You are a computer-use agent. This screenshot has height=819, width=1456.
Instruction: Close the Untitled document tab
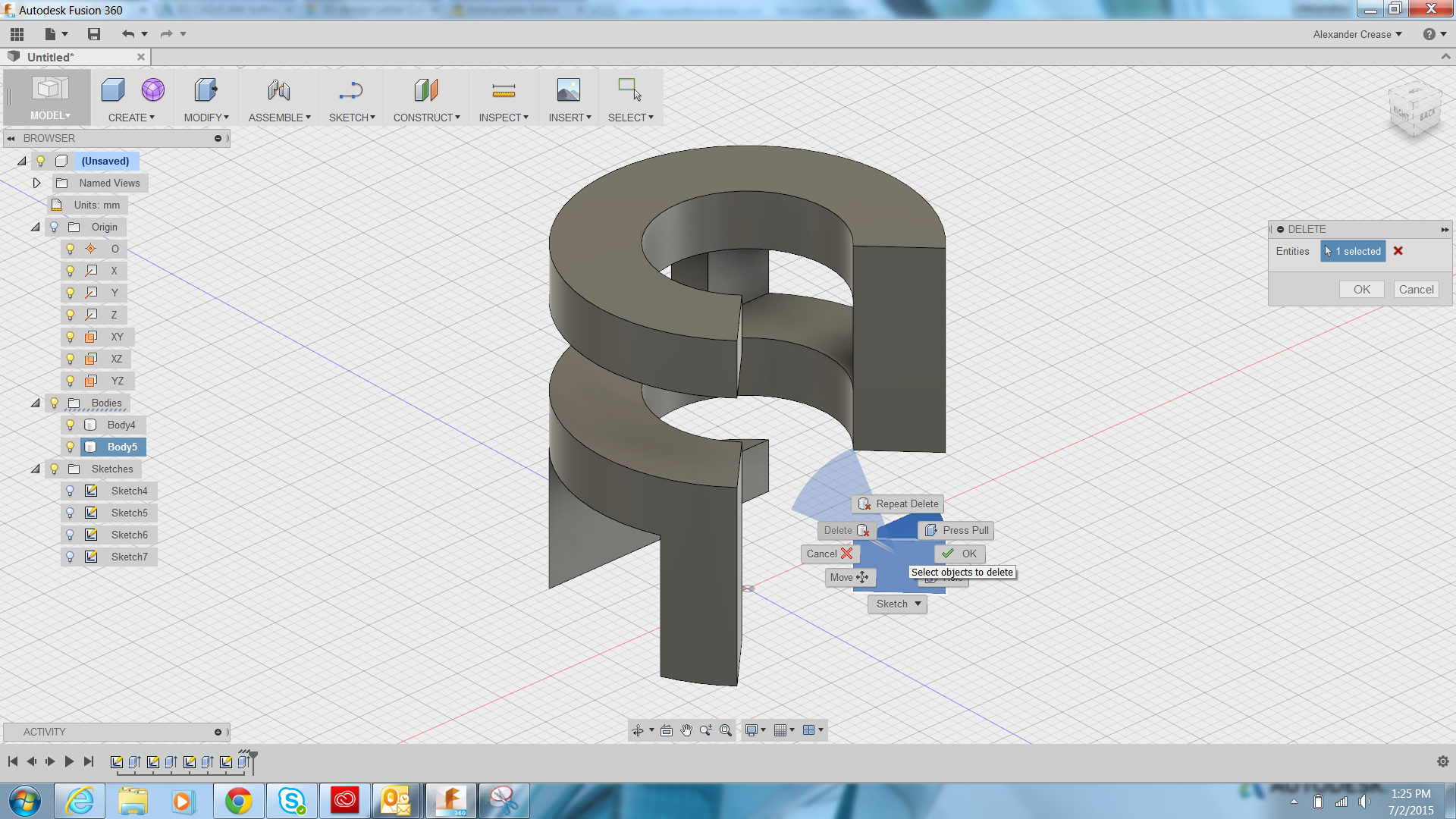[141, 57]
